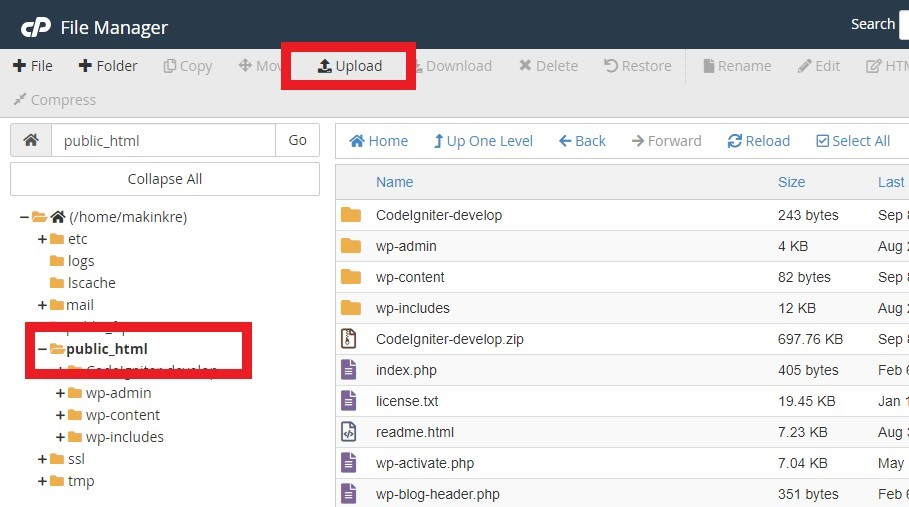Select the logs folder in tree
This screenshot has height=507, width=909.
[x=81, y=261]
